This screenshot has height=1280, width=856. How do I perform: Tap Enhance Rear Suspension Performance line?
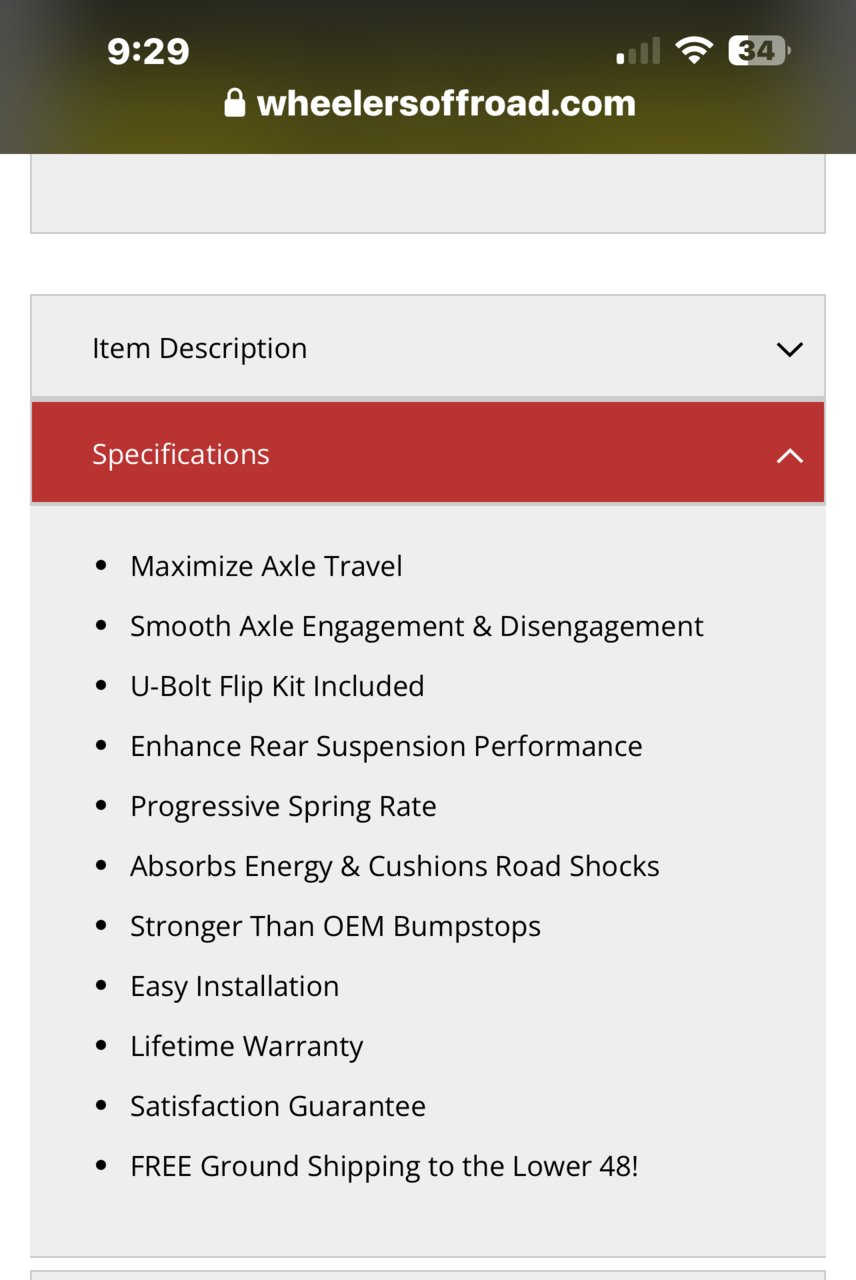(386, 746)
